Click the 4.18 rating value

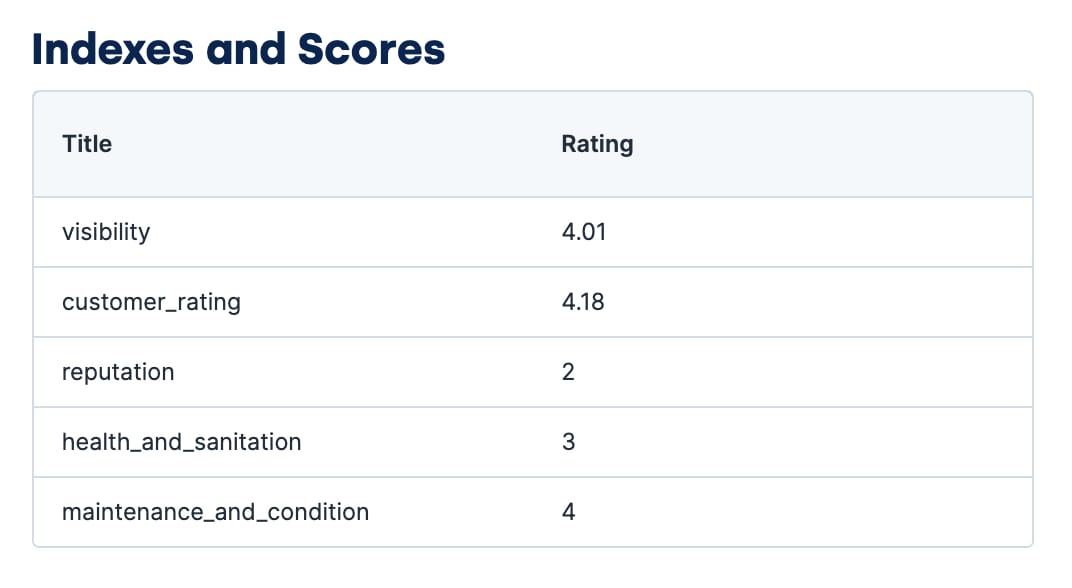click(583, 302)
